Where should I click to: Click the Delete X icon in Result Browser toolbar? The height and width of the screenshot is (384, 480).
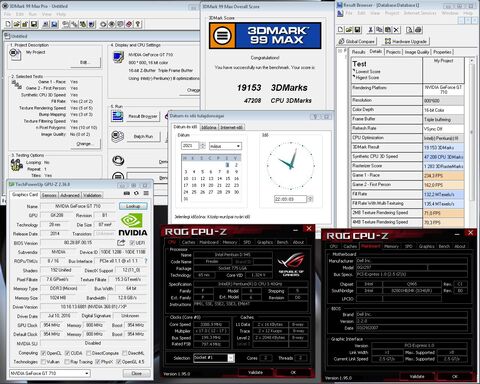[x=396, y=30]
